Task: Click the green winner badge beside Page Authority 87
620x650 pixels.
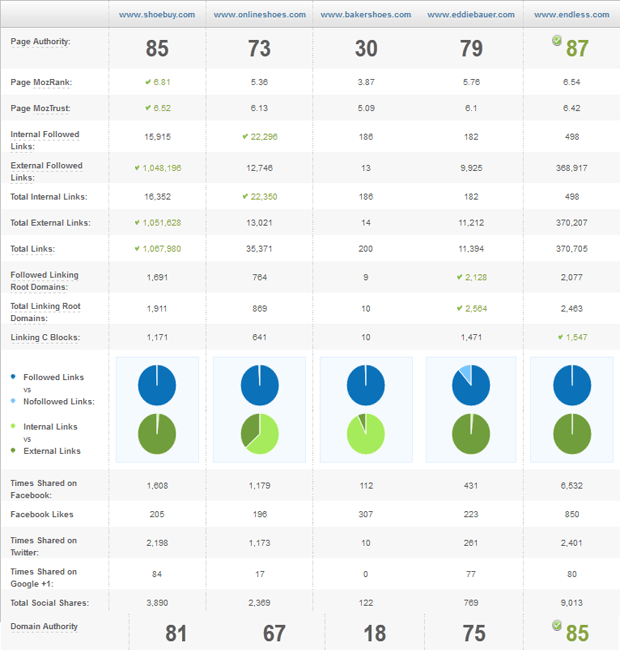Action: (x=557, y=40)
